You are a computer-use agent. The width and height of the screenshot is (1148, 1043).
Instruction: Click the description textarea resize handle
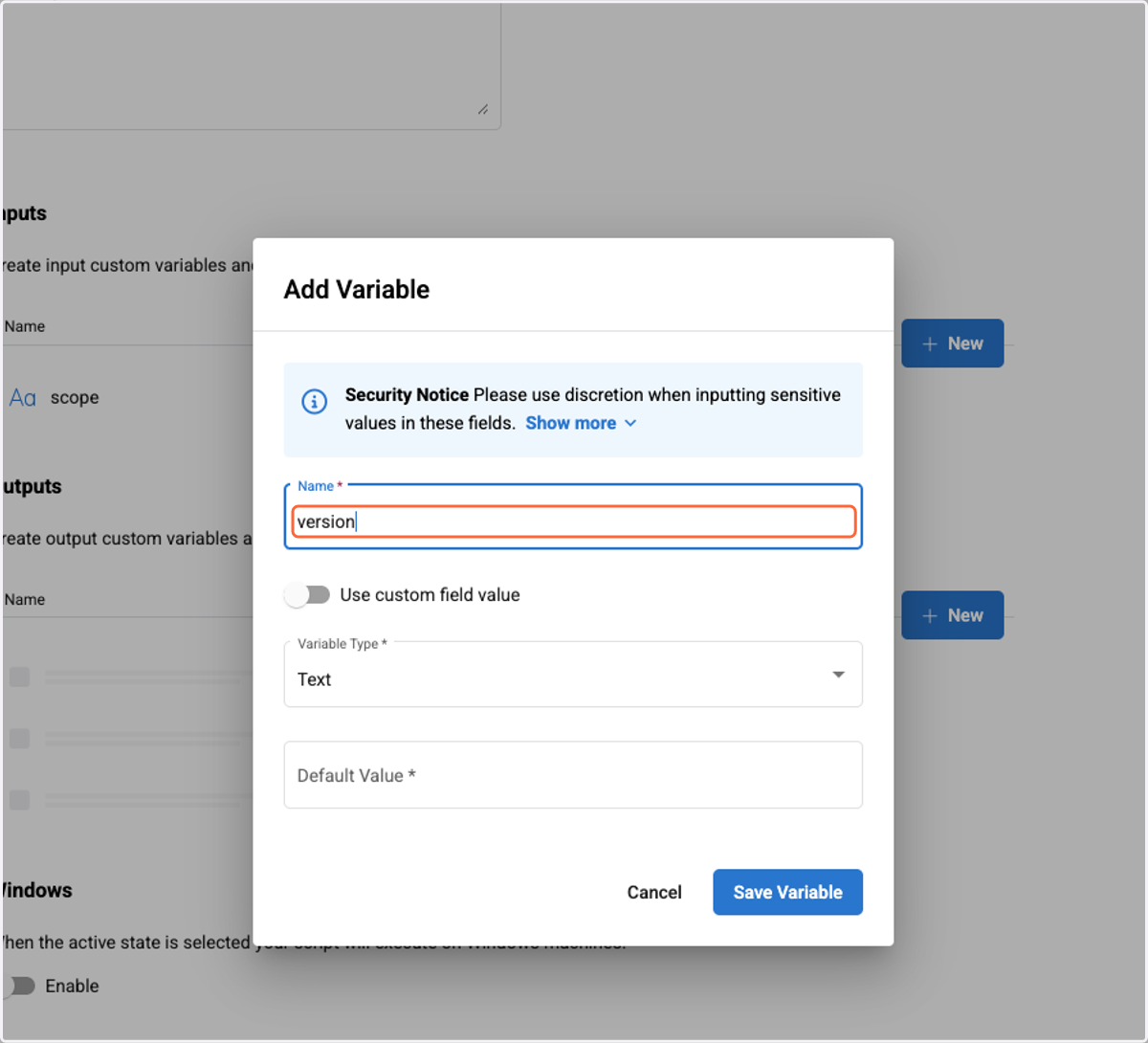point(483,110)
